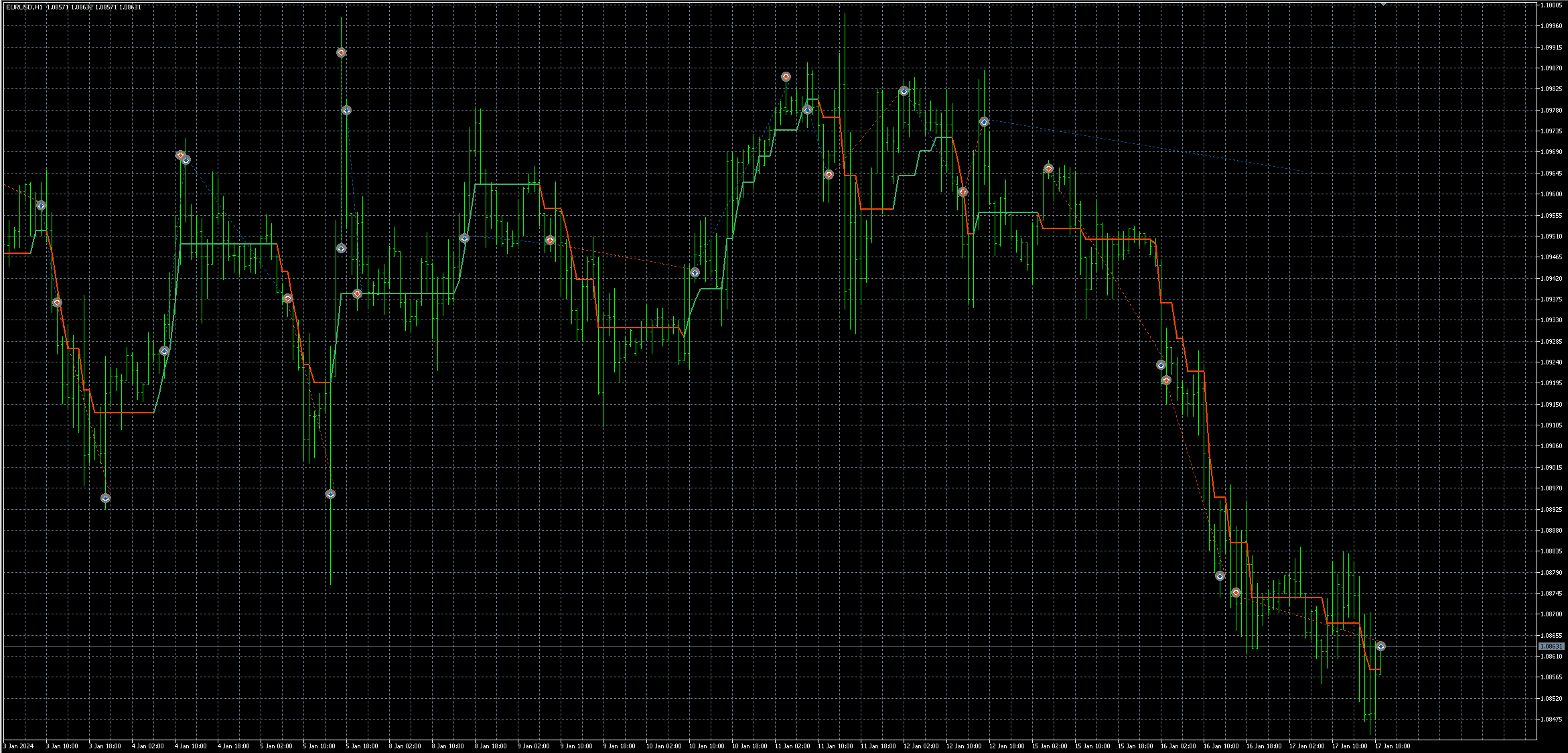
Task: Click blue marker near 1.0957 on 3 Jan
Action: (41, 206)
